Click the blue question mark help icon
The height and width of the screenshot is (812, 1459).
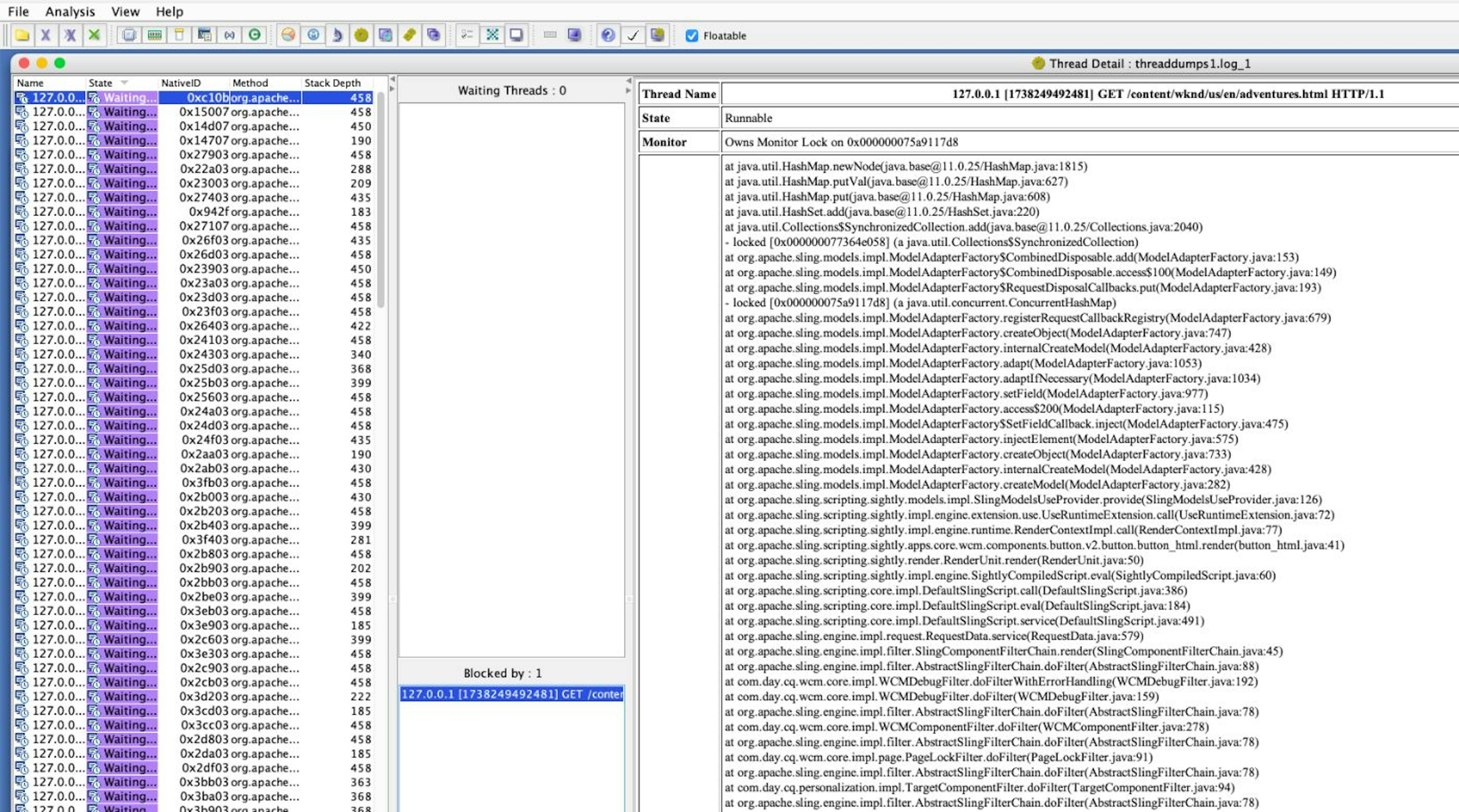[608, 35]
